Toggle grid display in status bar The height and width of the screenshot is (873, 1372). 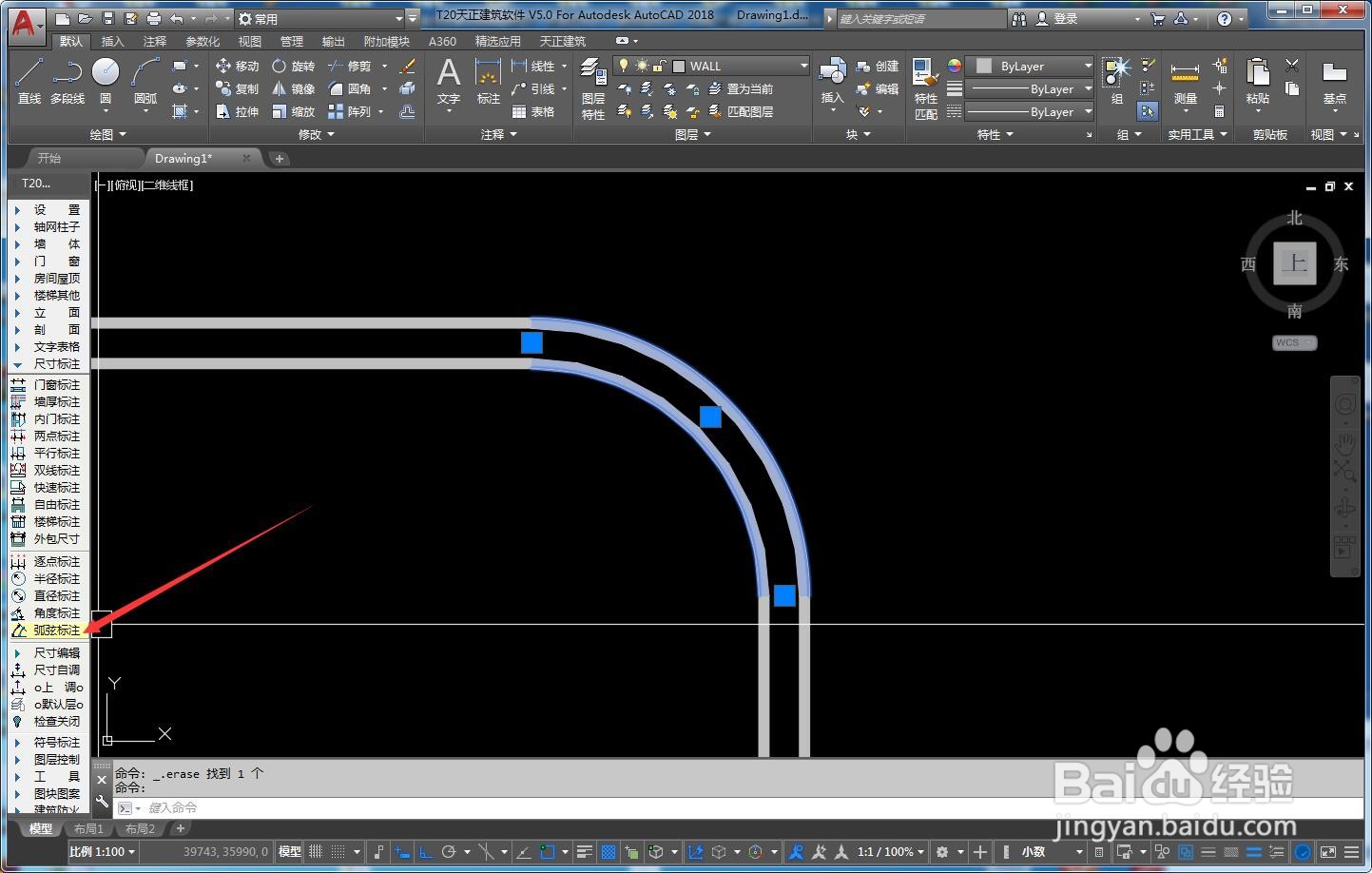(316, 852)
